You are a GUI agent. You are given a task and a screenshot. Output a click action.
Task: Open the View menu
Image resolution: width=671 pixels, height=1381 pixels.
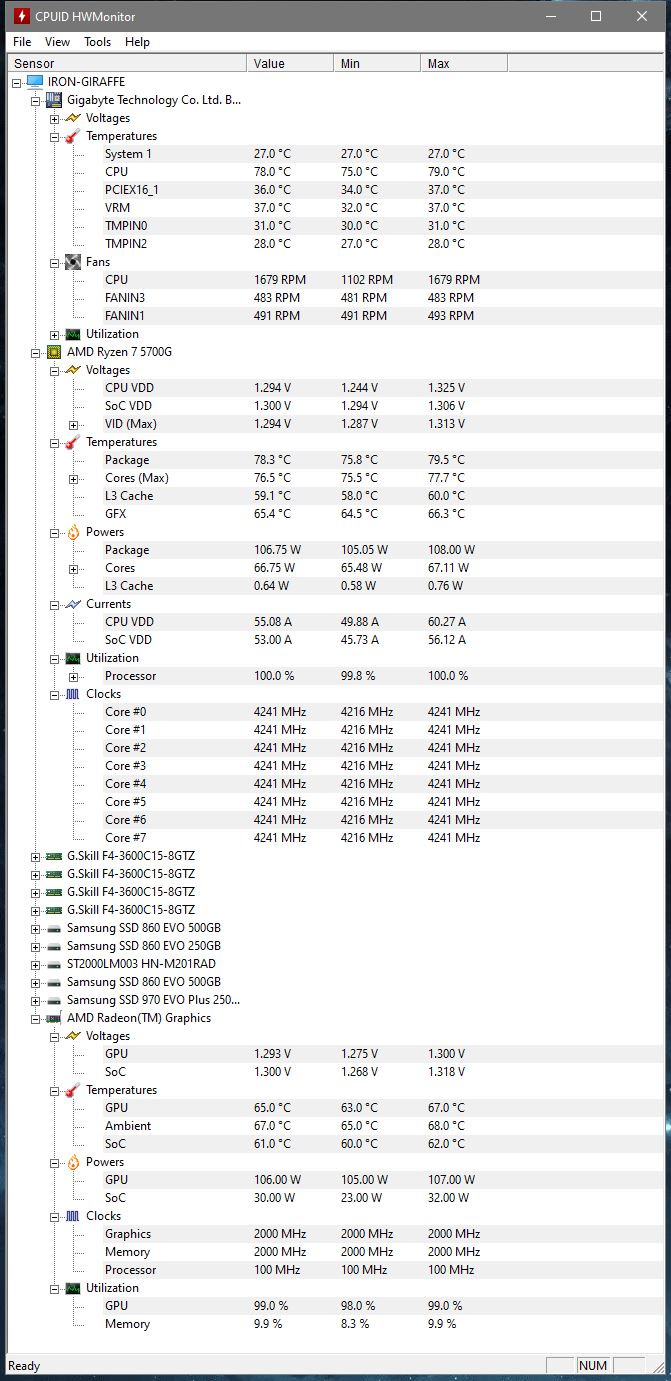58,42
